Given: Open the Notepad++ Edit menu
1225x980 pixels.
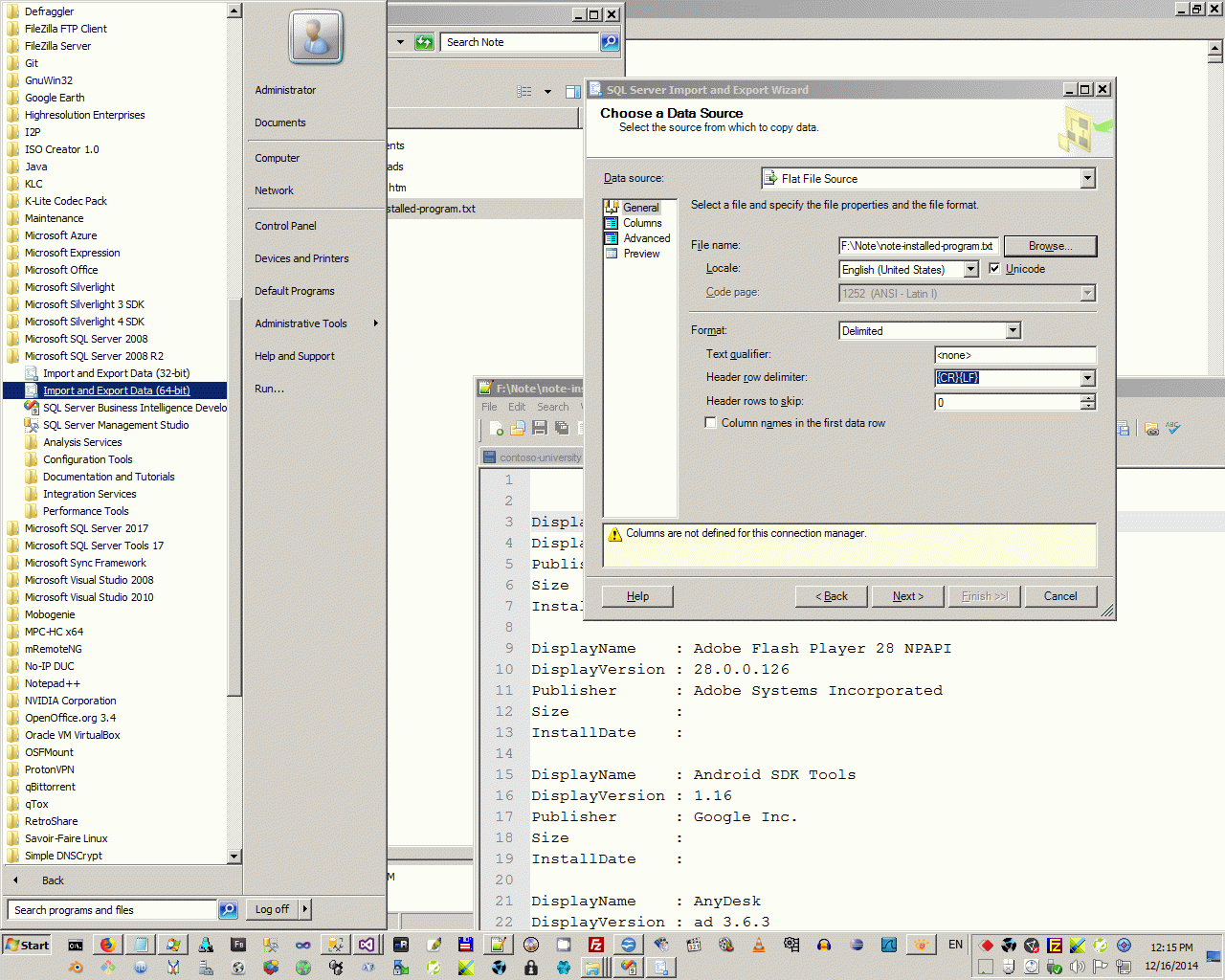Looking at the screenshot, I should (517, 407).
